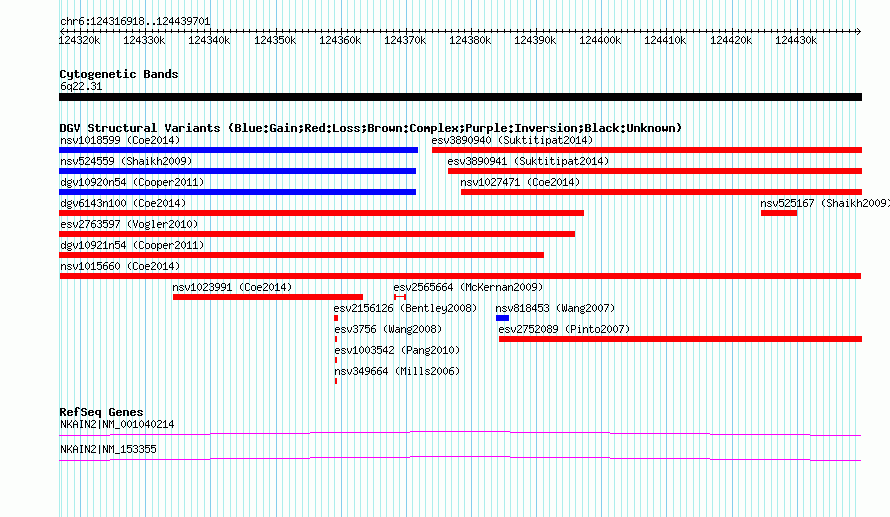Click the 124380k ruler tick label
This screenshot has width=890, height=517.
point(470,40)
